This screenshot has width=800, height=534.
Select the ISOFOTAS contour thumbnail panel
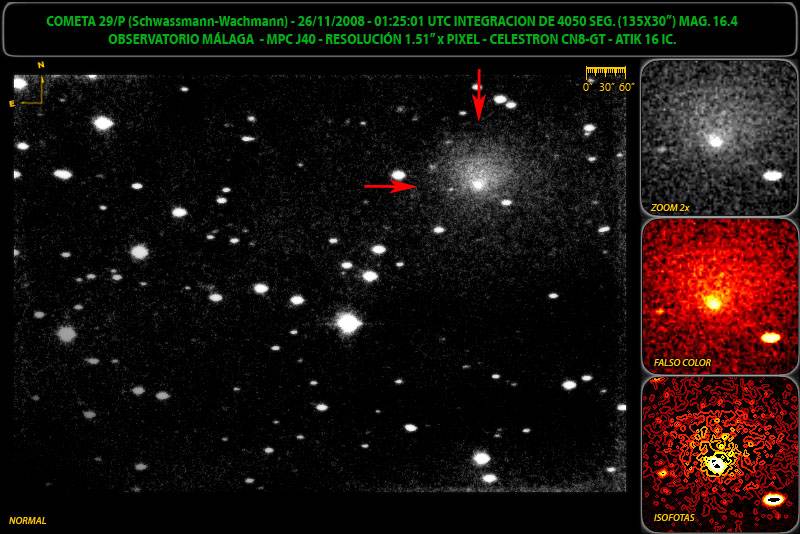tap(718, 454)
